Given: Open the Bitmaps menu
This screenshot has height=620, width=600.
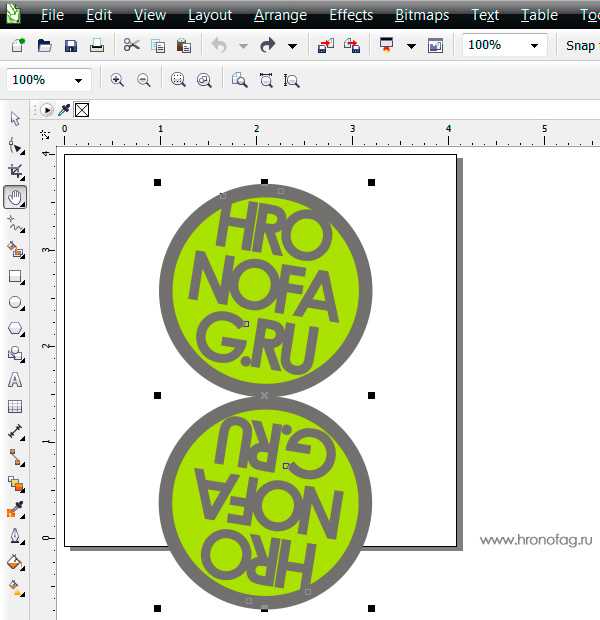Looking at the screenshot, I should coord(422,15).
